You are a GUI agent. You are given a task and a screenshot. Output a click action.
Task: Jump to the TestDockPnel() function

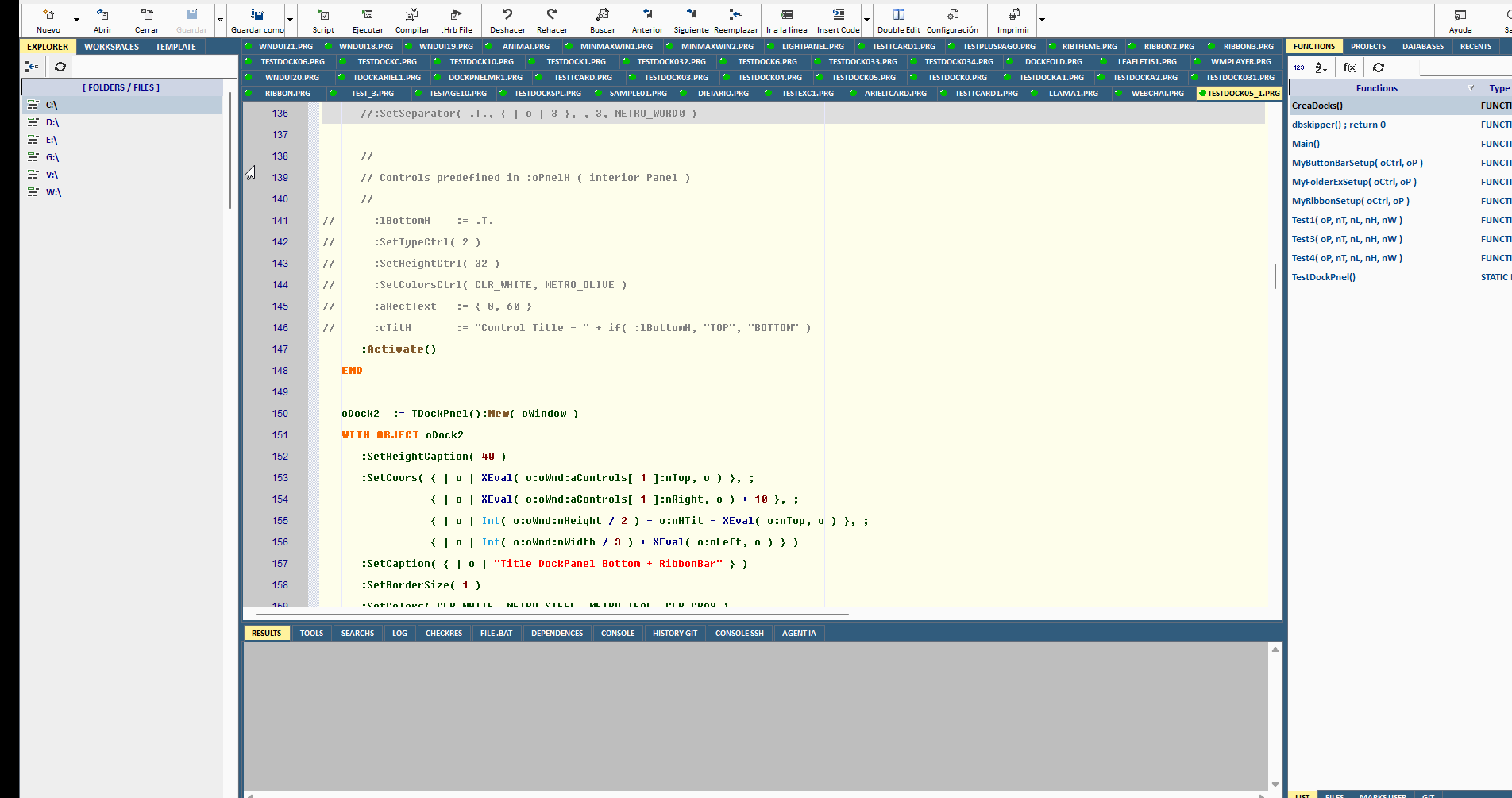click(x=1324, y=277)
